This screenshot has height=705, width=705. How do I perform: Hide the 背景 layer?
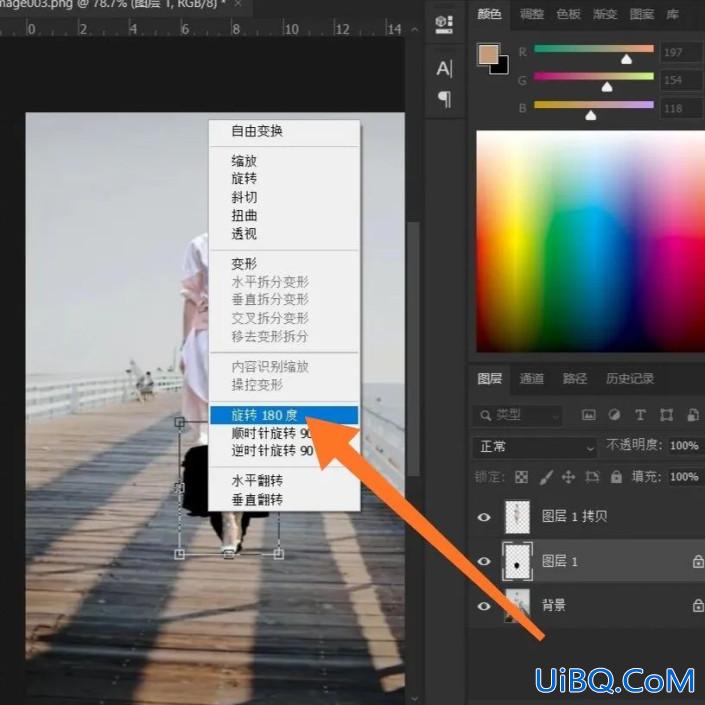coord(484,606)
